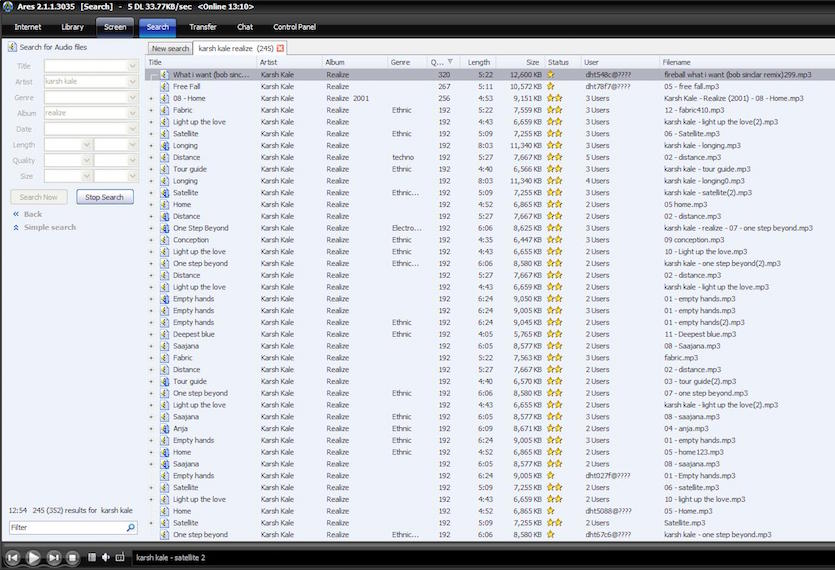Click the Simple search link
Image resolution: width=835 pixels, height=570 pixels.
(50, 227)
